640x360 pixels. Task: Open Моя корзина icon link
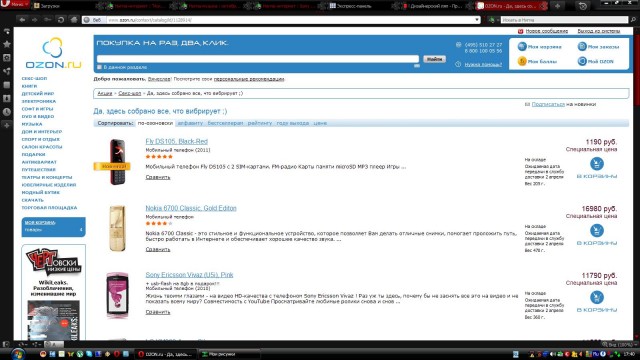pos(539,47)
